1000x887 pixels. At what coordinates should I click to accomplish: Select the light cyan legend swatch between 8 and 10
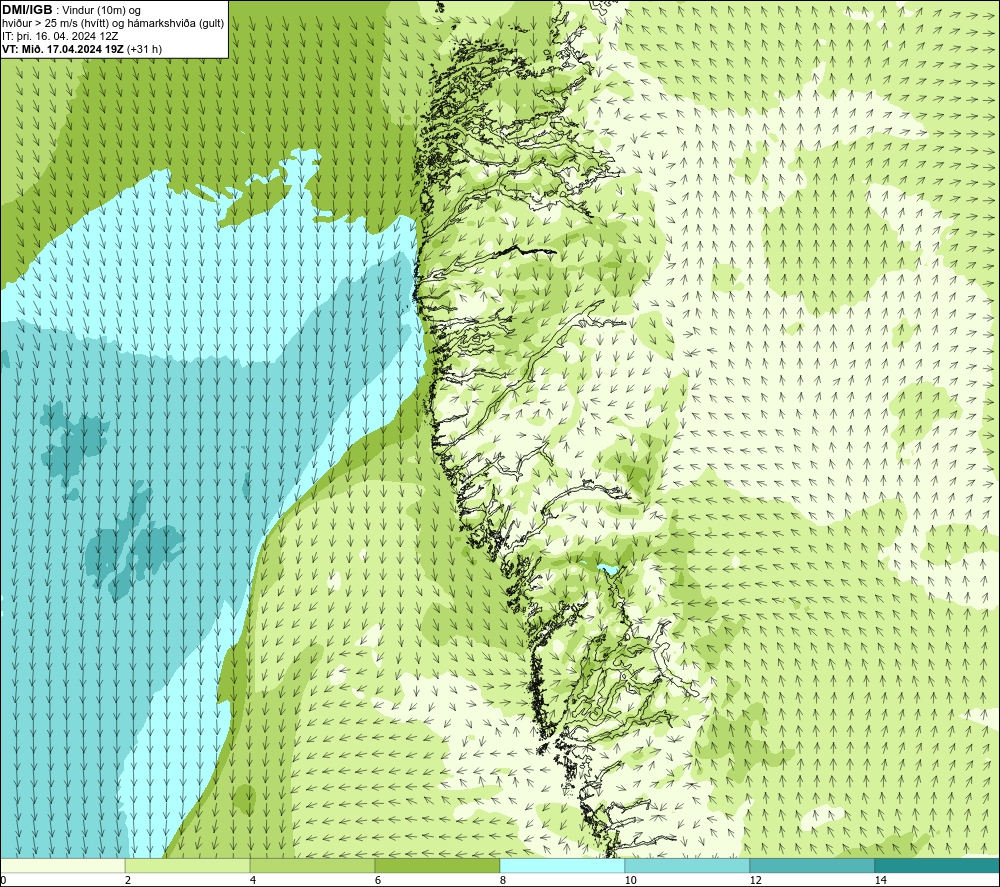click(562, 865)
